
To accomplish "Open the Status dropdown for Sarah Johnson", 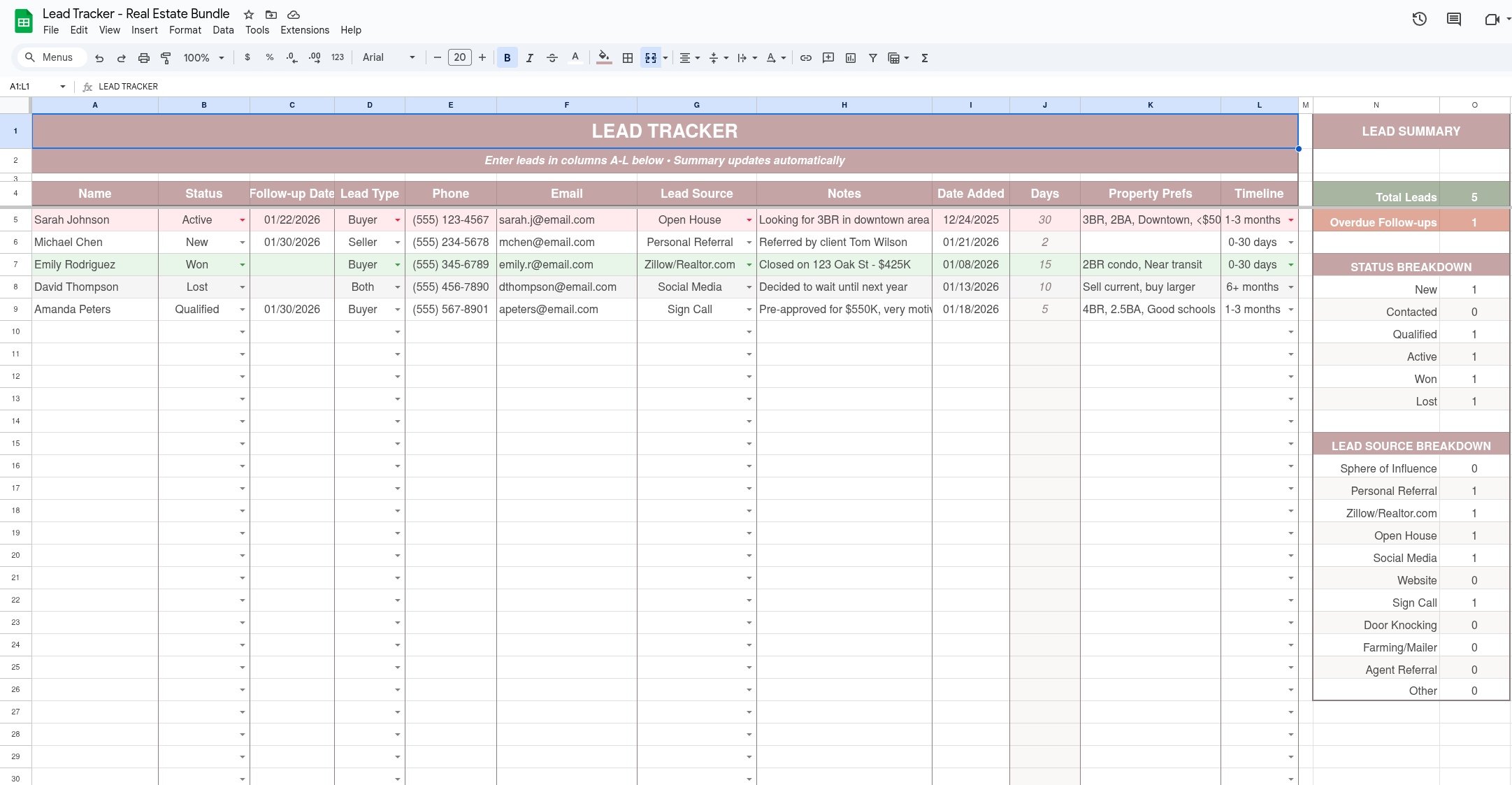I will 241,219.
